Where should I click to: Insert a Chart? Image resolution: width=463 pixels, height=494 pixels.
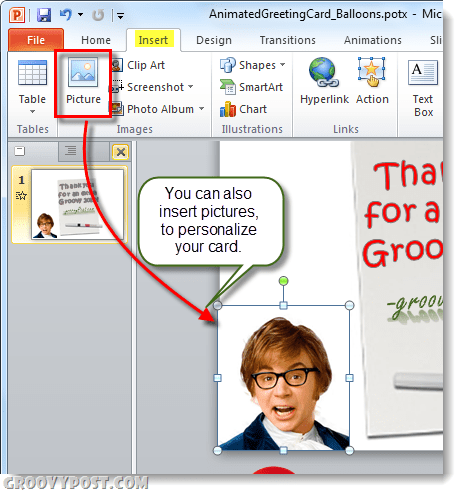tap(243, 109)
